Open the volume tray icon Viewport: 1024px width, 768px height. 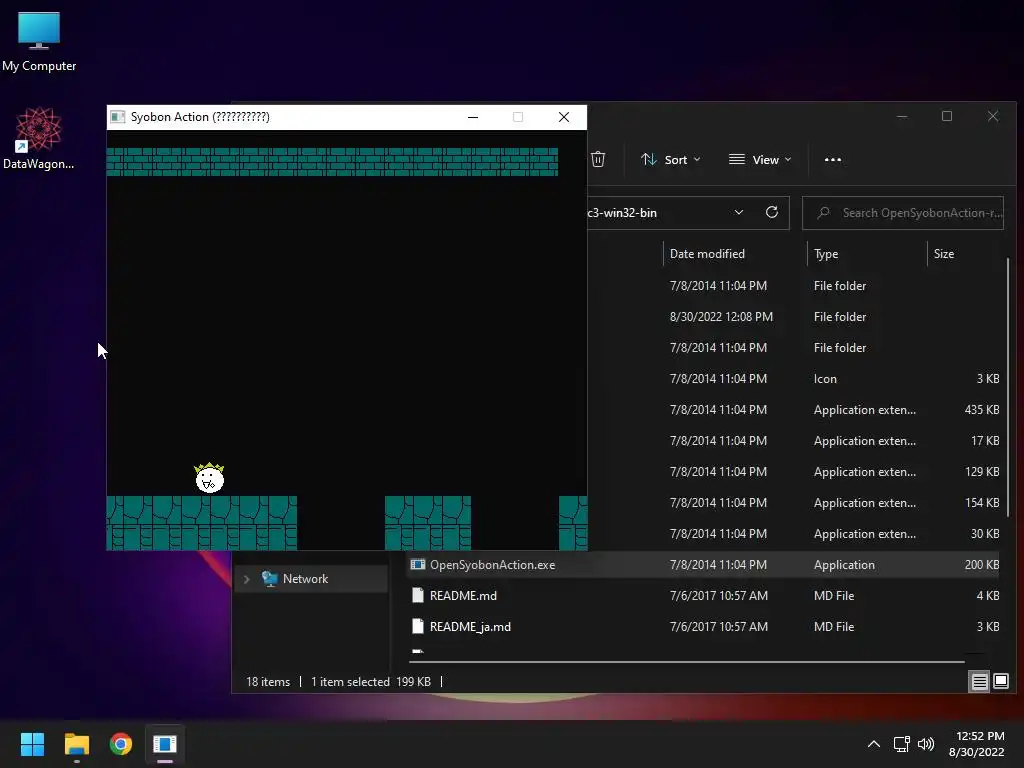[925, 744]
